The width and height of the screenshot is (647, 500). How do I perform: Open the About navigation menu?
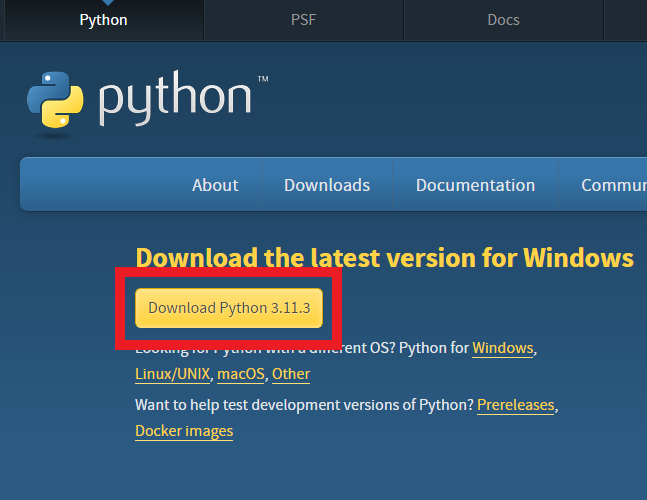(x=215, y=185)
